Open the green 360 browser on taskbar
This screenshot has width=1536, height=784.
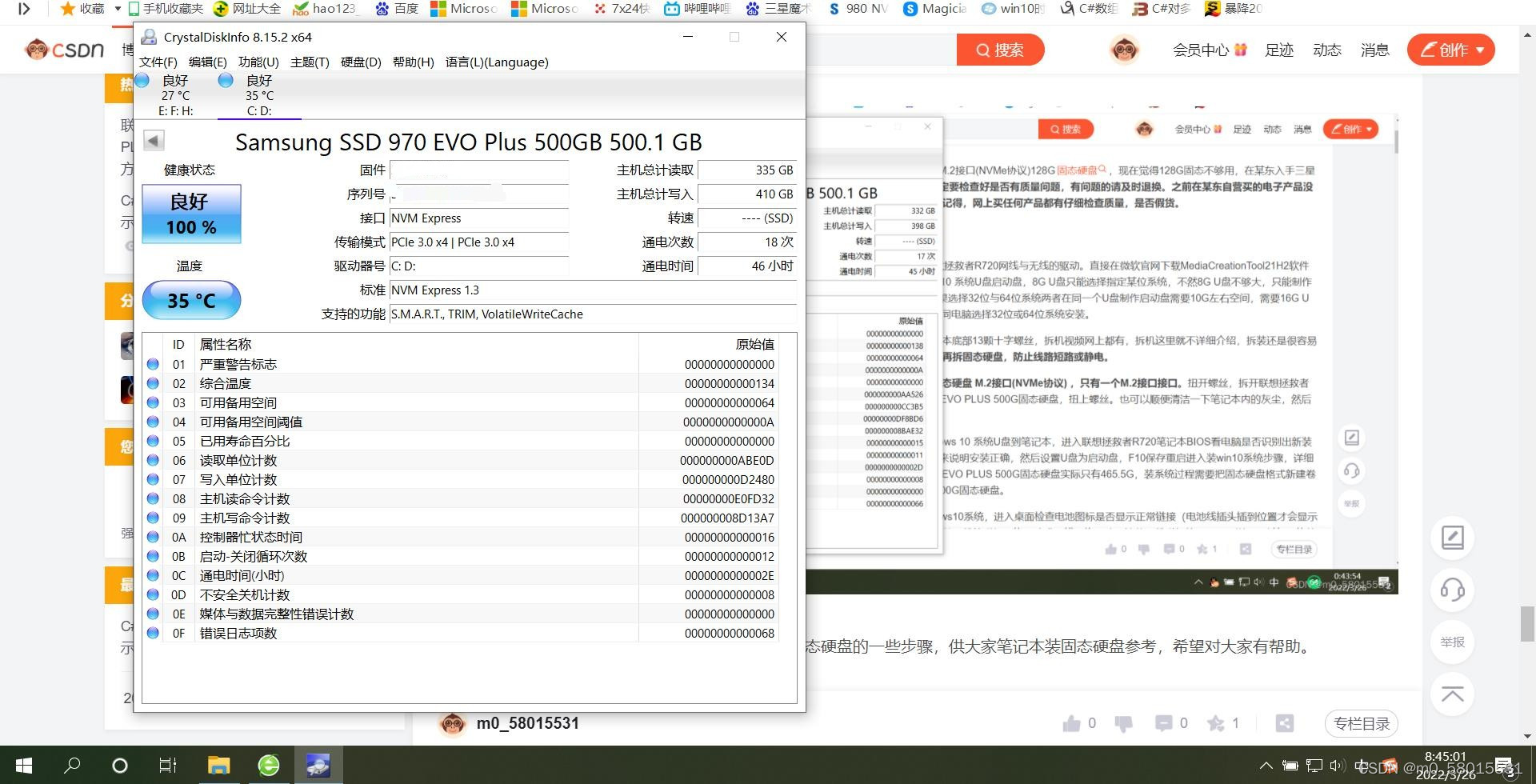click(x=269, y=766)
